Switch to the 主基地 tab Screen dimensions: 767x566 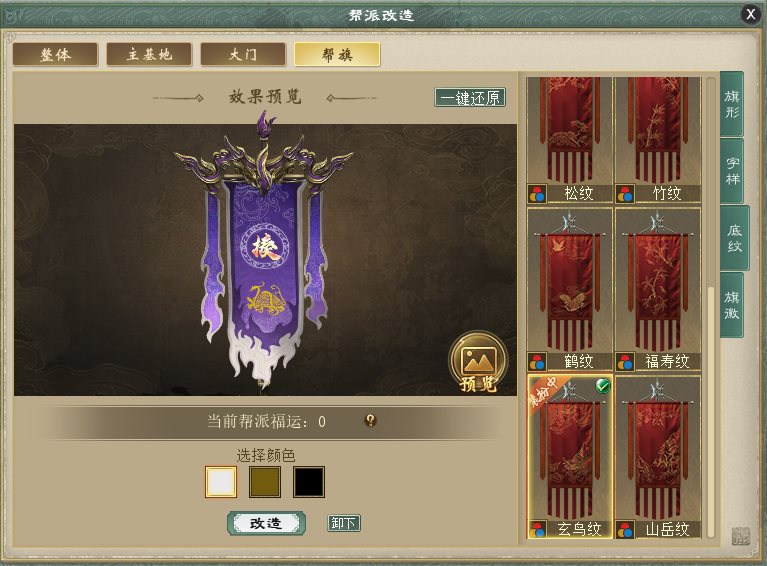point(149,54)
